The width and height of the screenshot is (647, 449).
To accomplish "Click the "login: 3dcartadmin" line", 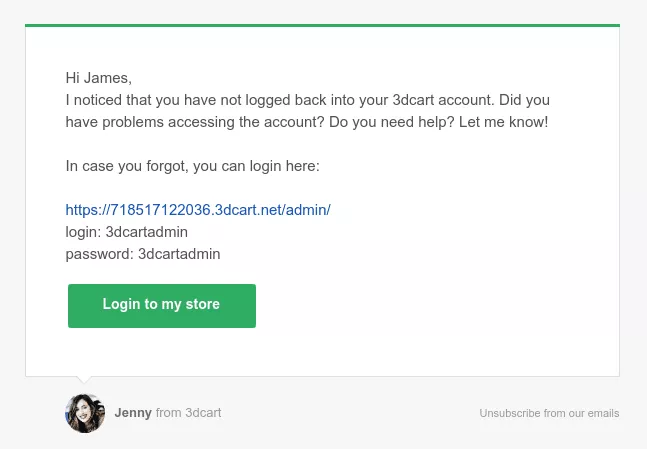I will point(126,232).
